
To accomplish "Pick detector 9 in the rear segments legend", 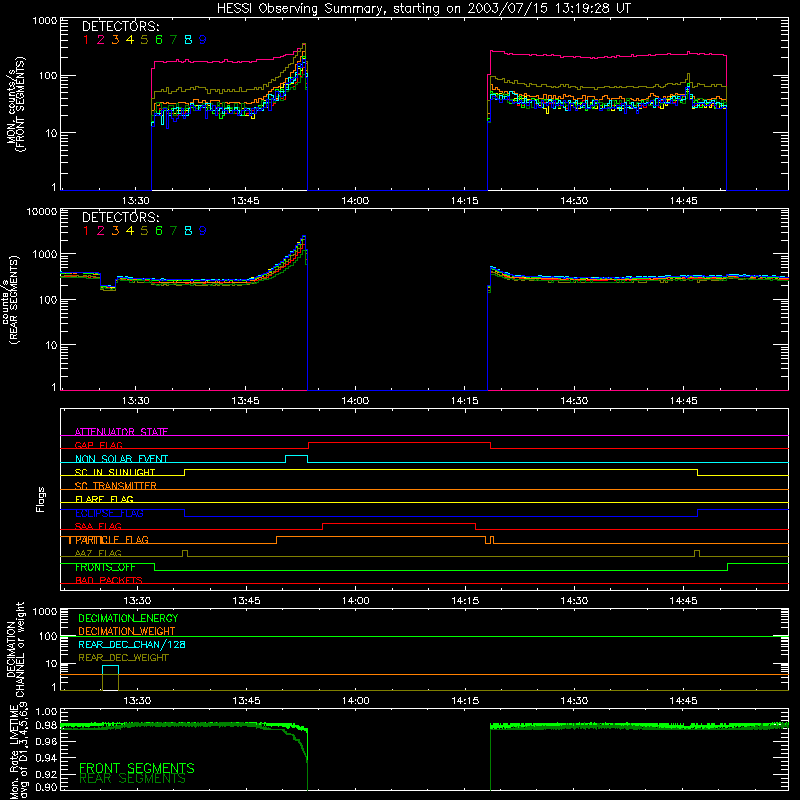I will (x=203, y=231).
